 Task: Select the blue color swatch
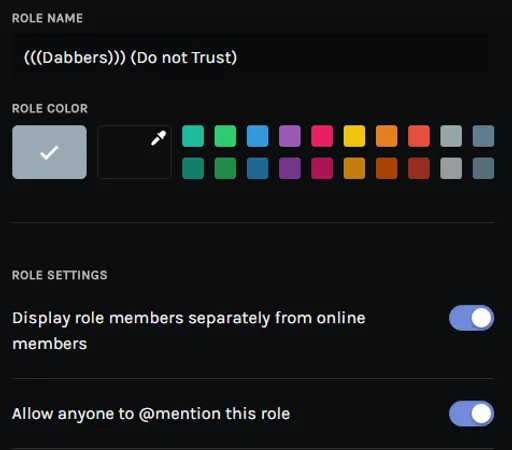coord(258,136)
